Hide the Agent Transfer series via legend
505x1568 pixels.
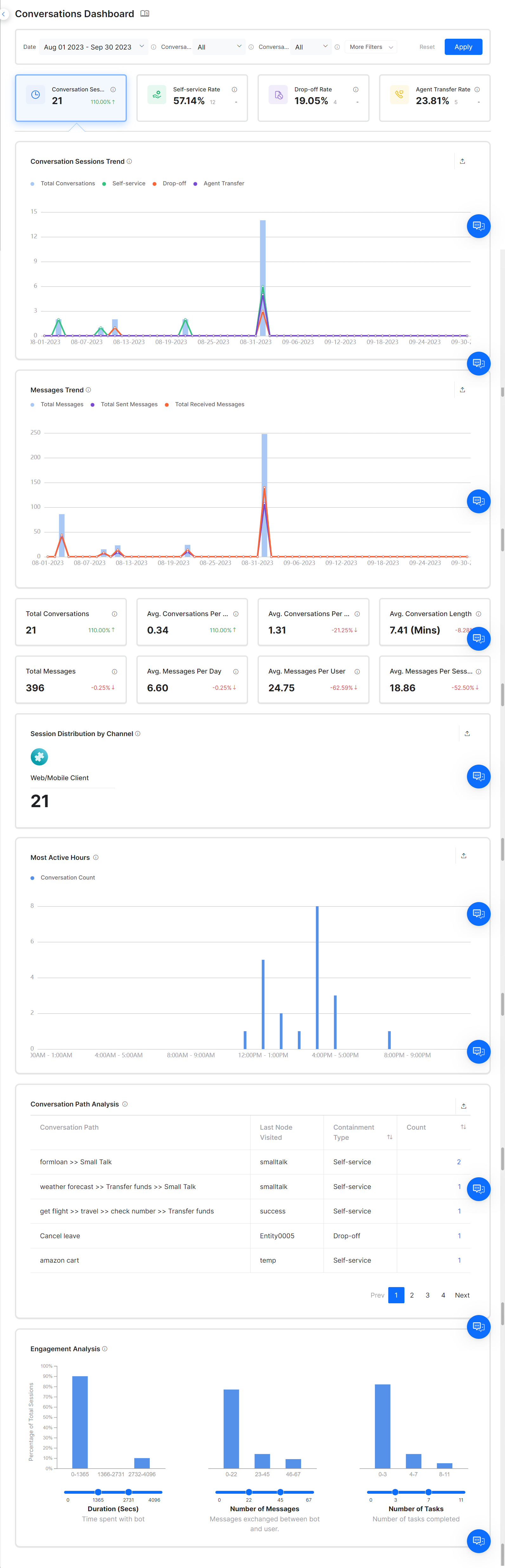pos(223,183)
